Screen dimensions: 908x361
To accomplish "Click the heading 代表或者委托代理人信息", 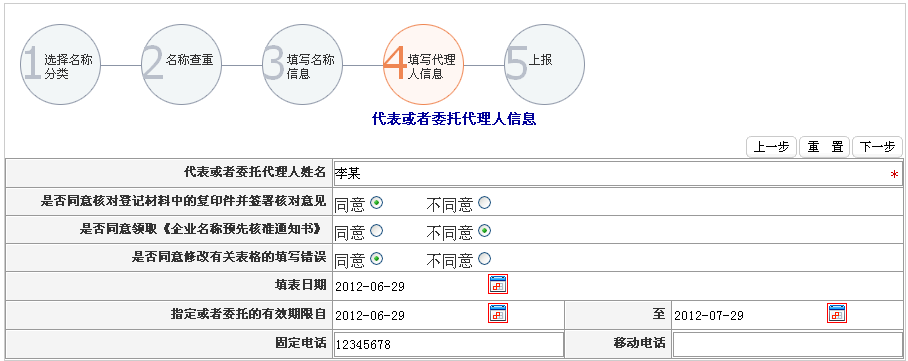I will 453,119.
